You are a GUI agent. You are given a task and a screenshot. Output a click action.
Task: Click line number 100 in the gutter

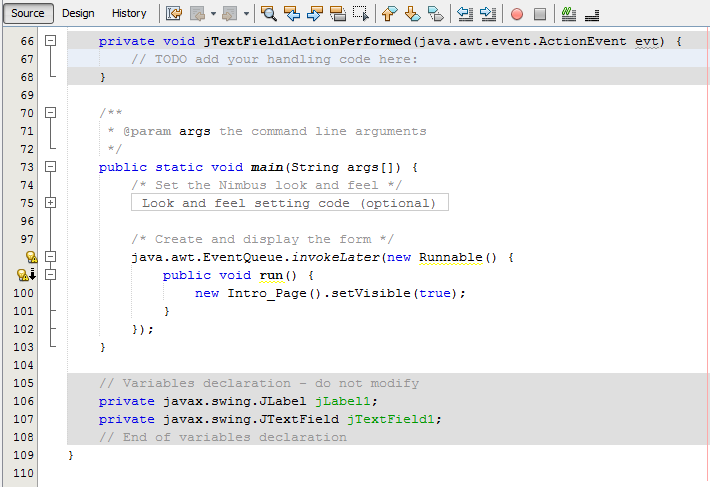pyautogui.click(x=24, y=293)
